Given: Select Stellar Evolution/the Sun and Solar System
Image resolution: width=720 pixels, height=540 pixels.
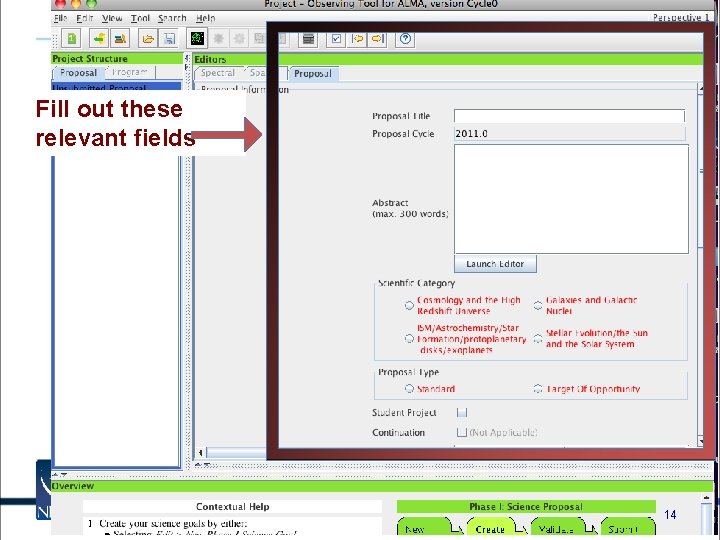Looking at the screenshot, I should coord(538,339).
